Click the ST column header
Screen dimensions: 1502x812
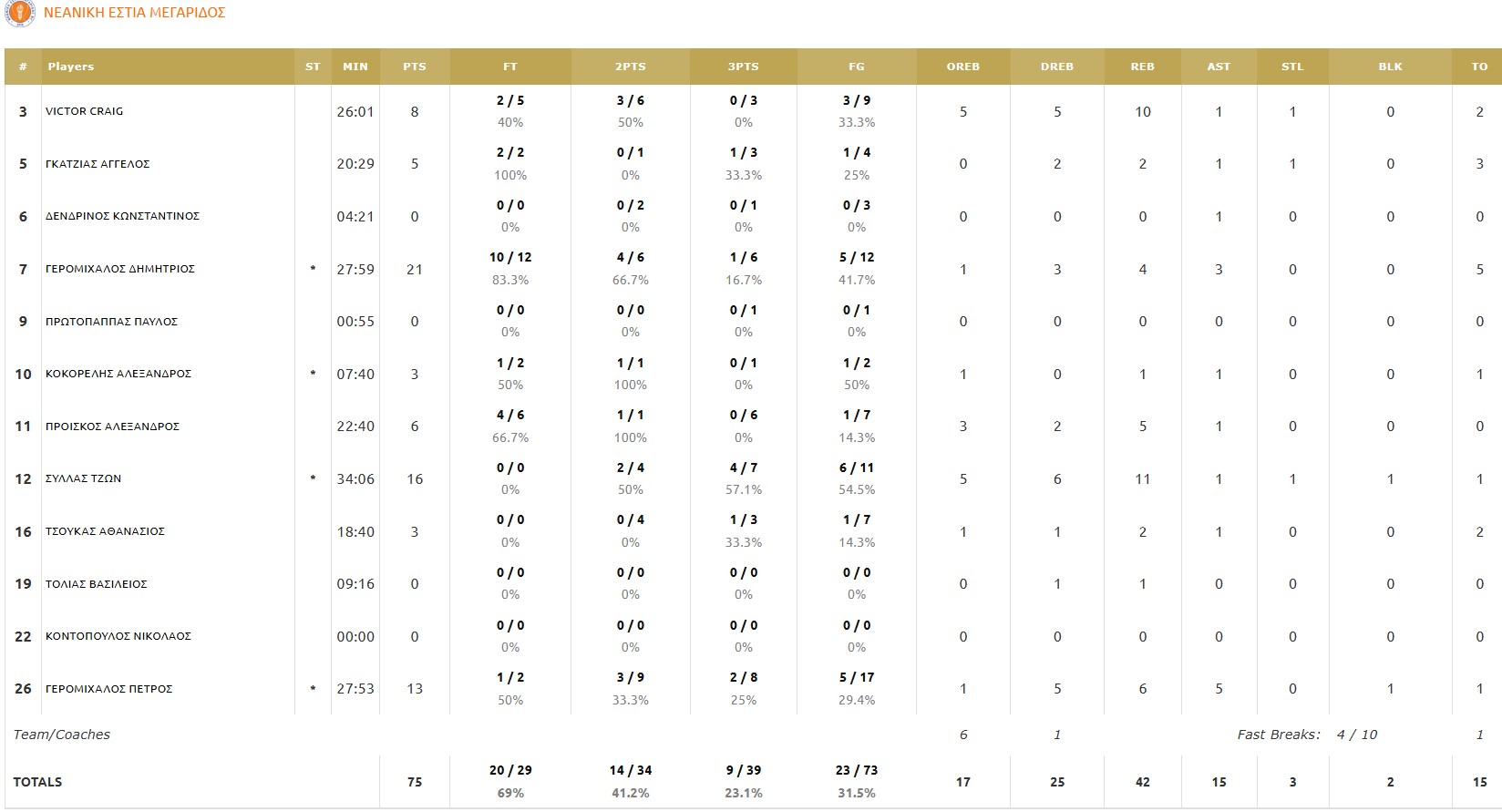click(x=313, y=67)
